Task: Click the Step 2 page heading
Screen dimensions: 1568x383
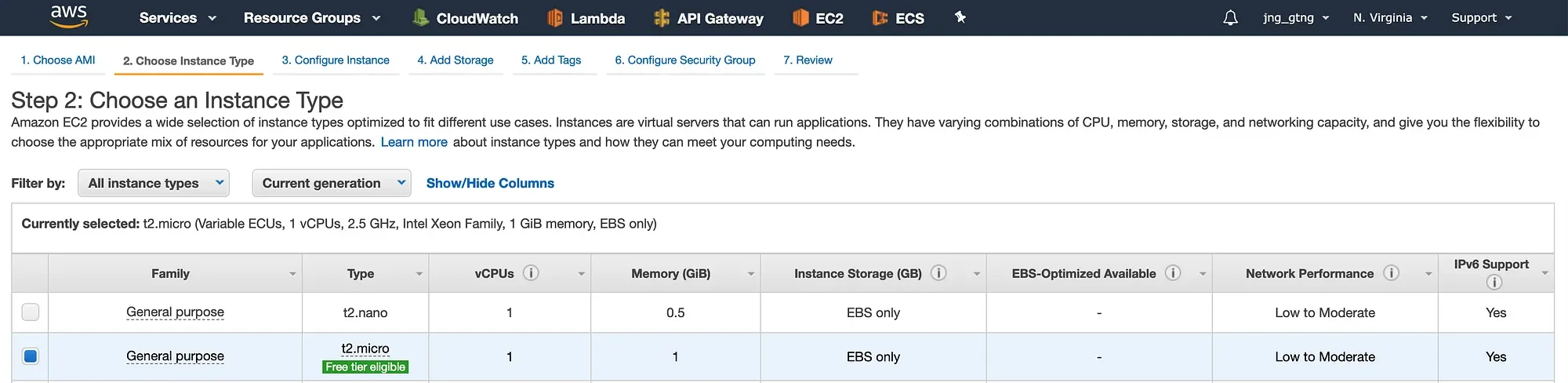Action: 177,100
